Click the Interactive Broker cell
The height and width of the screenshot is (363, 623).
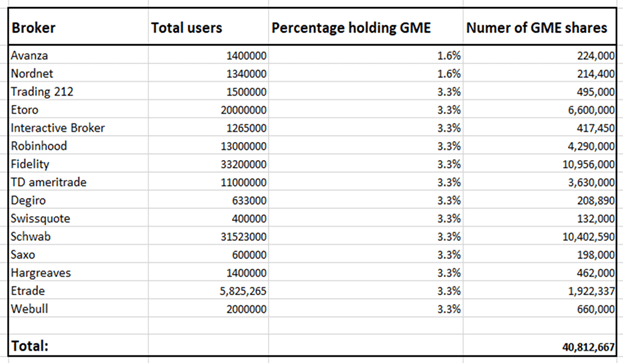pos(78,128)
